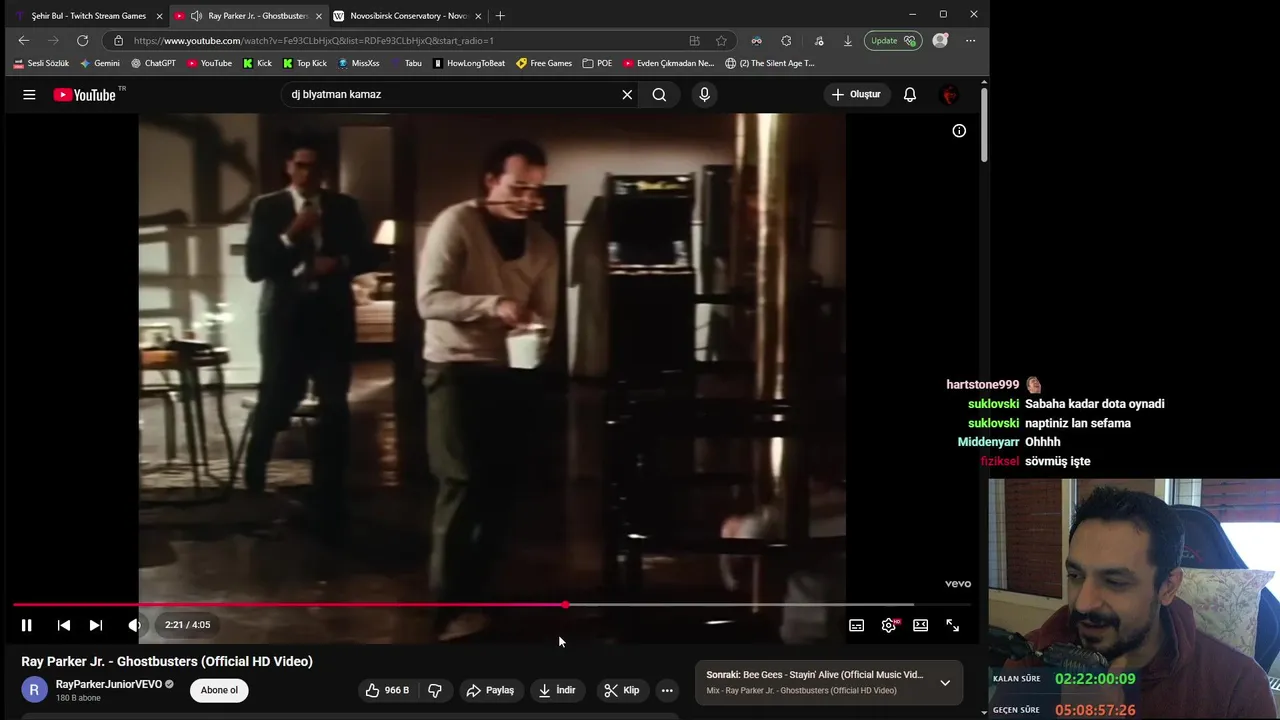Click the page vertical scrollbar
This screenshot has width=1280, height=720.
pos(984,125)
